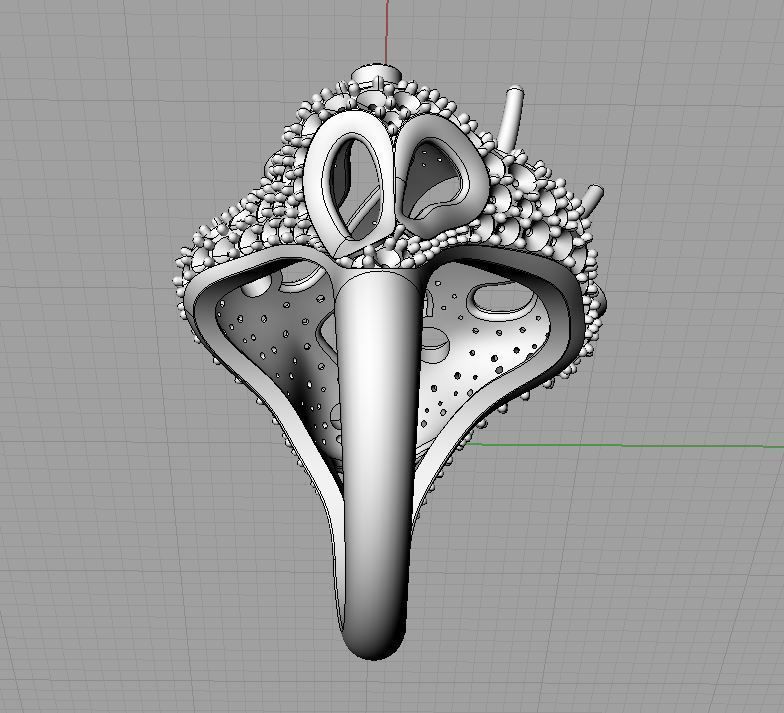
Task: Select the oval cutout on right perforated wall
Action: tap(502, 300)
